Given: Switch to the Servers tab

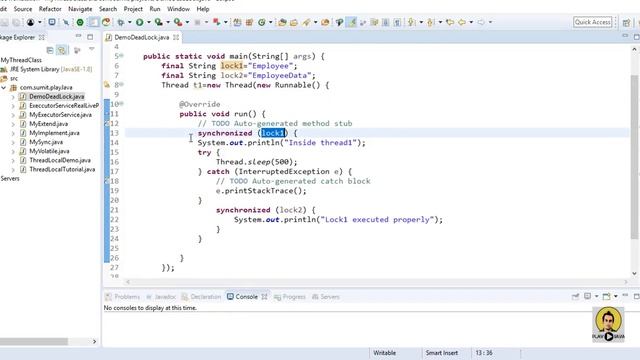Looking at the screenshot, I should [x=326, y=297].
